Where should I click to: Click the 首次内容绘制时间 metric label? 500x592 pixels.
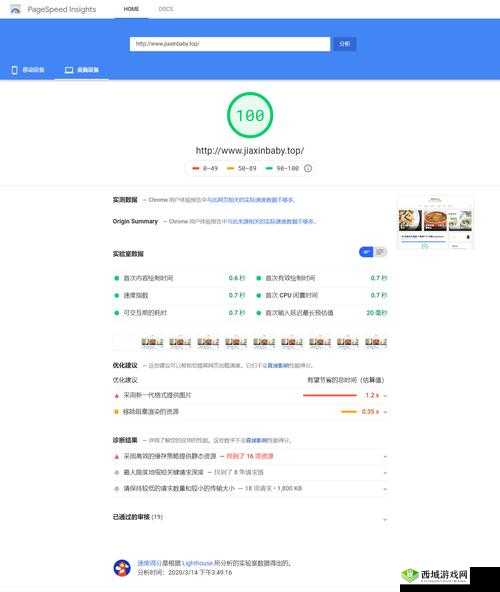coord(148,278)
